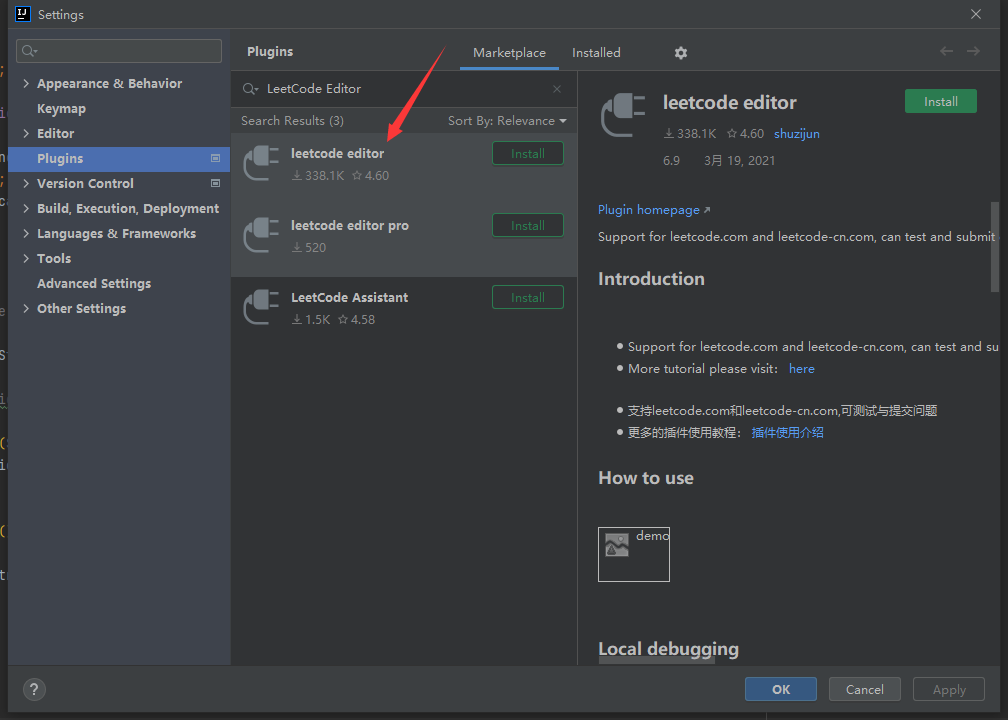Image resolution: width=1008 pixels, height=720 pixels.
Task: Install LeetCode Assistant plugin
Action: 528,298
